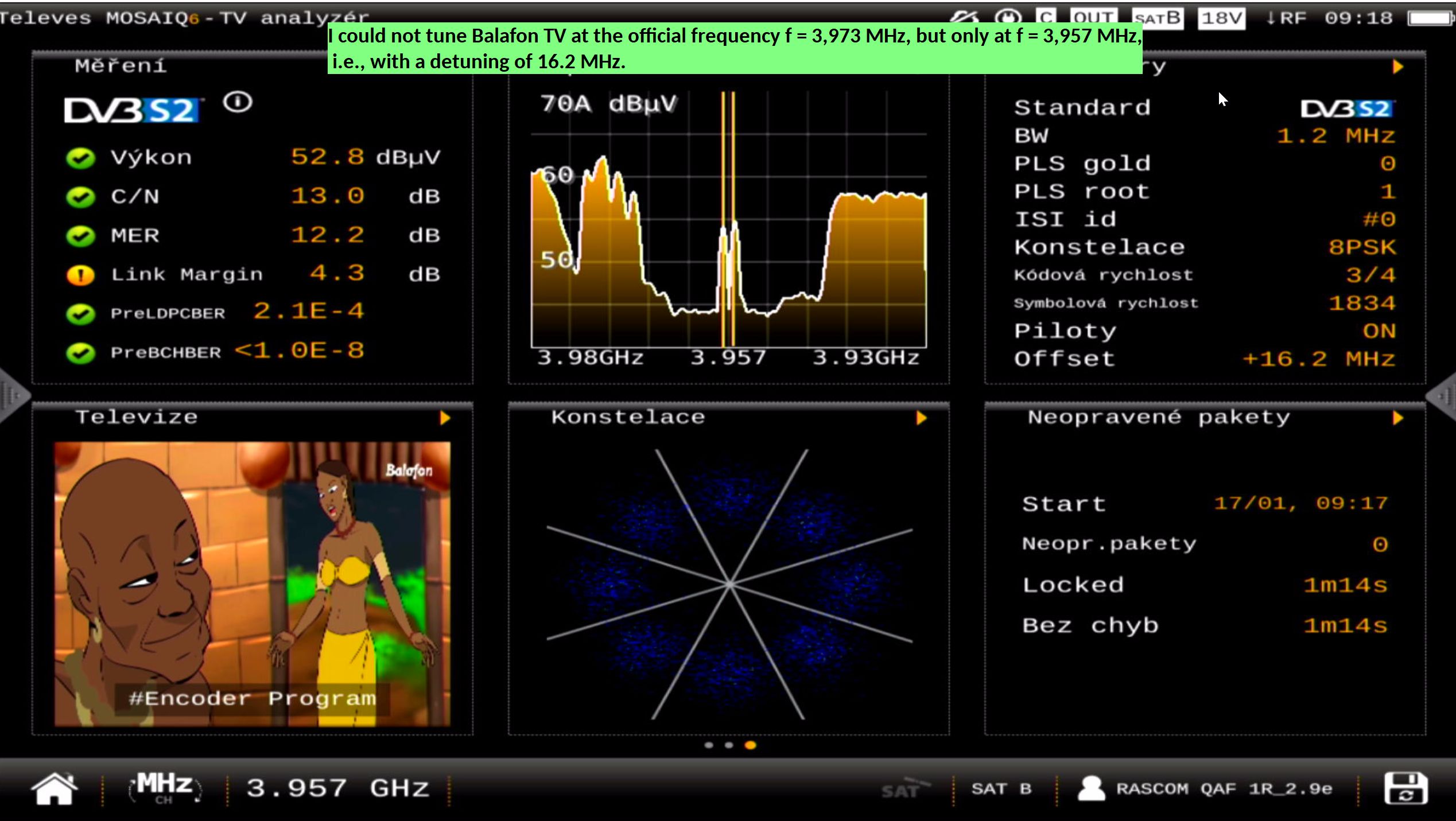The height and width of the screenshot is (821, 1456).
Task: Expand the Konstelace panel arrow
Action: pyautogui.click(x=921, y=418)
